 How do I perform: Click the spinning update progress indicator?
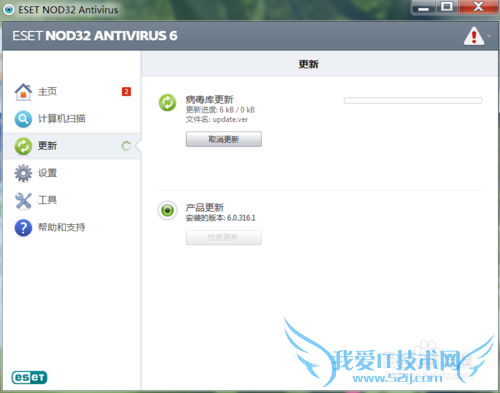pos(126,146)
